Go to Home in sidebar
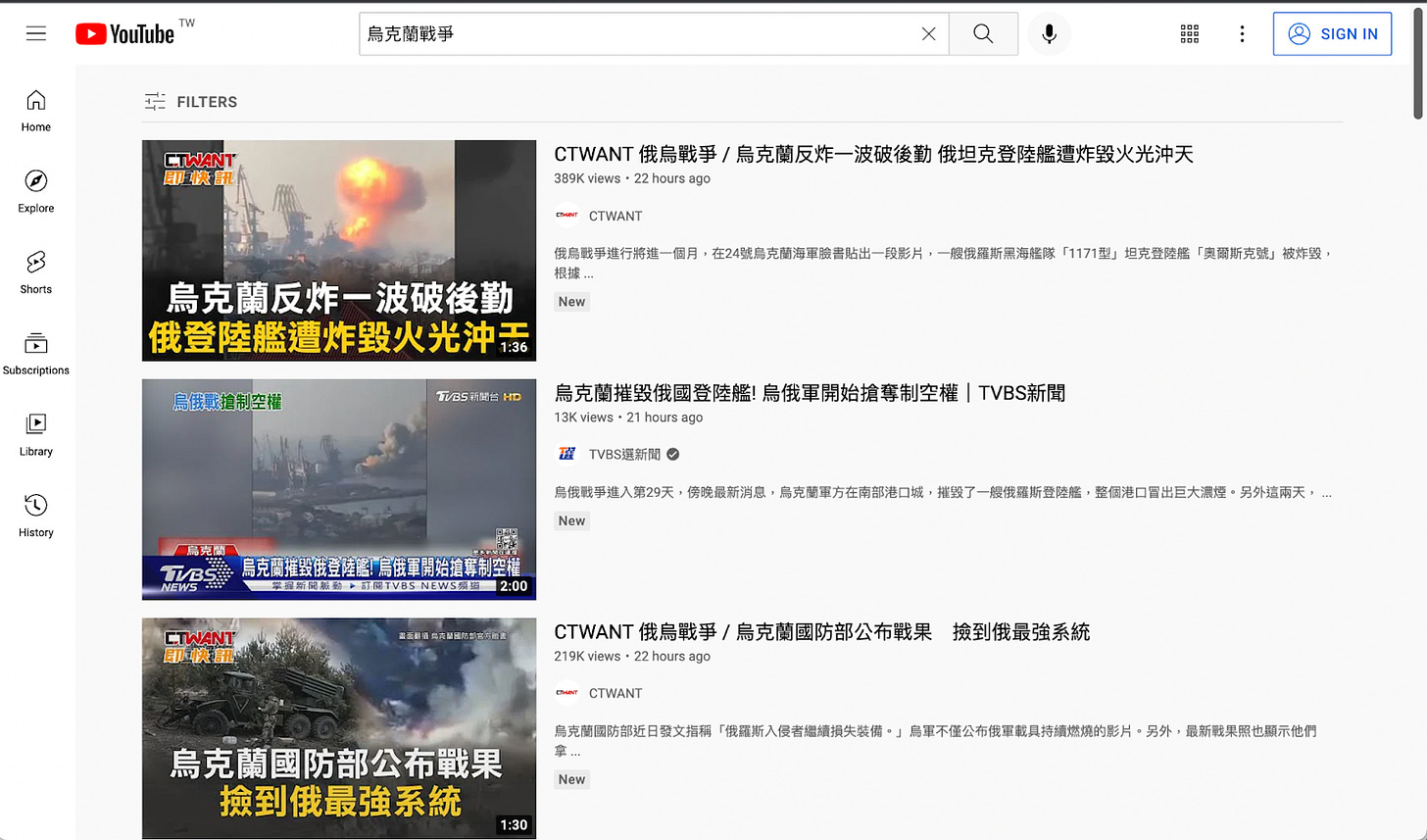Viewport: 1427px width, 840px height. [36, 111]
